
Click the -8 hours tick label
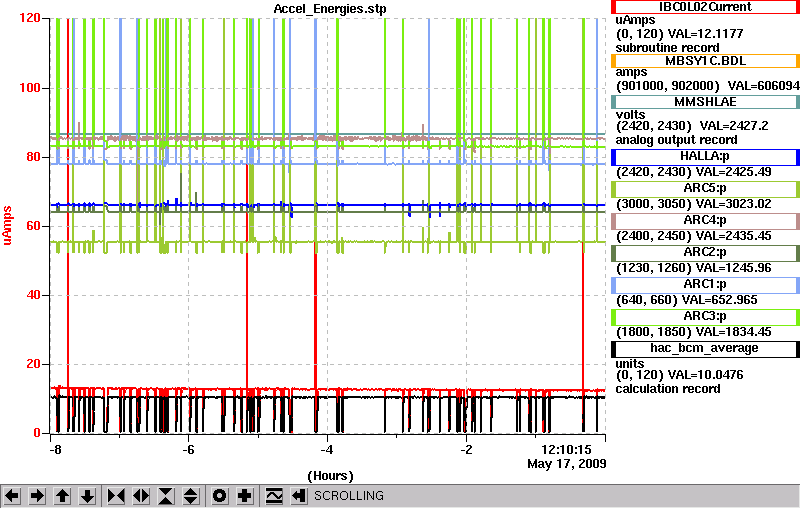click(x=55, y=450)
